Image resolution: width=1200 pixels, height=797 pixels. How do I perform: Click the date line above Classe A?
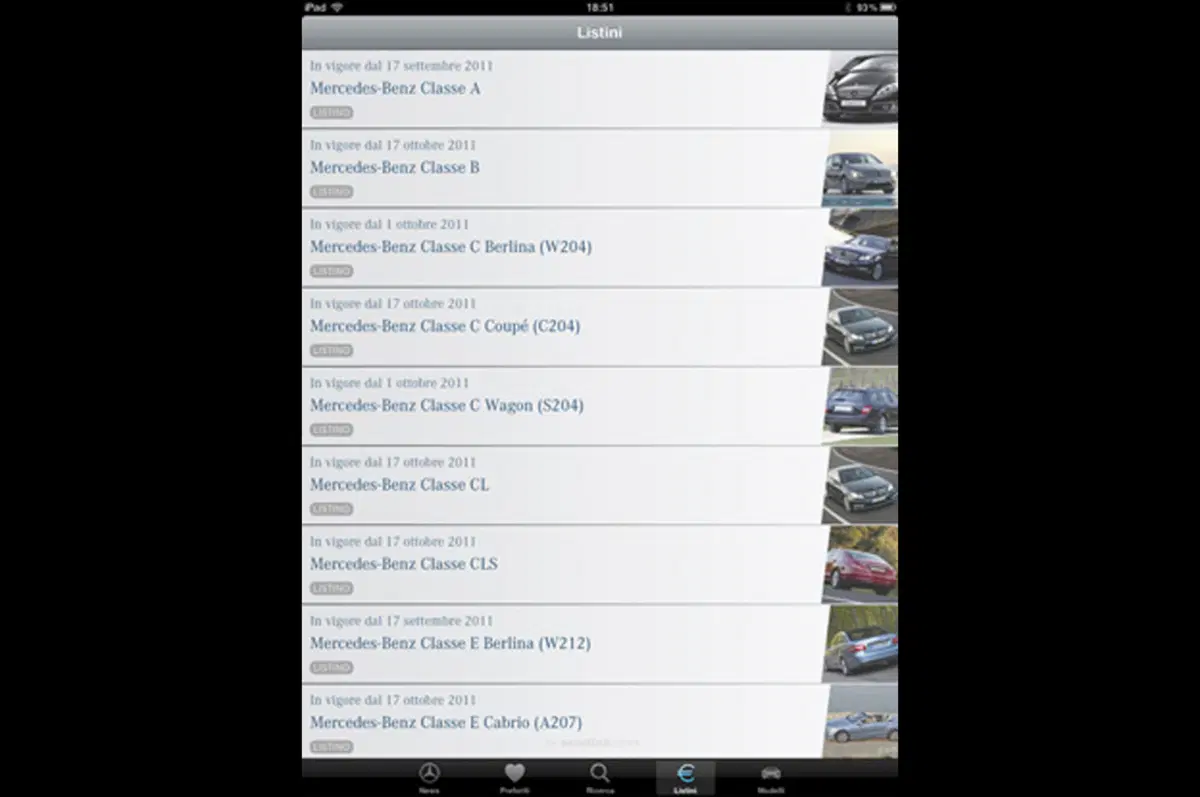click(x=401, y=66)
